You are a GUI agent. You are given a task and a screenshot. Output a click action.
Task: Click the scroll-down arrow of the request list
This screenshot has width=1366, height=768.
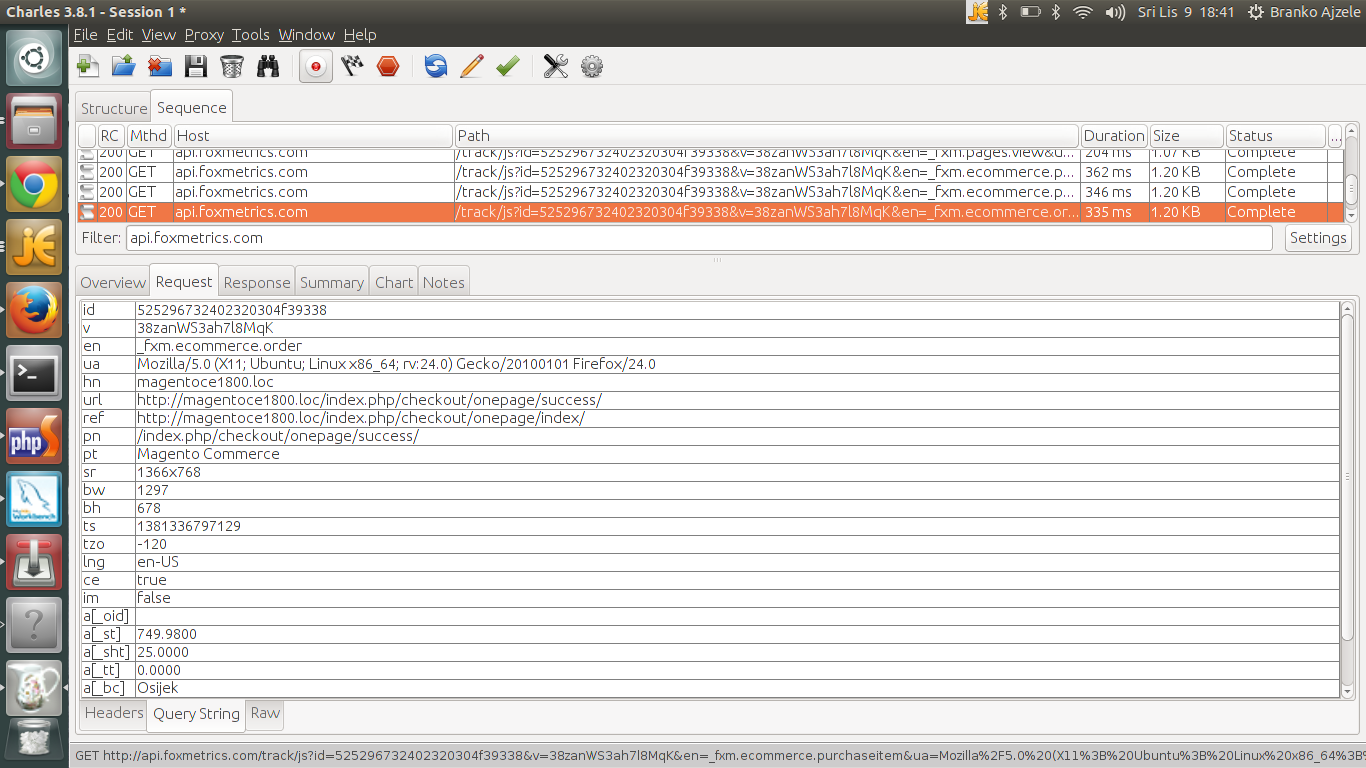pyautogui.click(x=1351, y=215)
